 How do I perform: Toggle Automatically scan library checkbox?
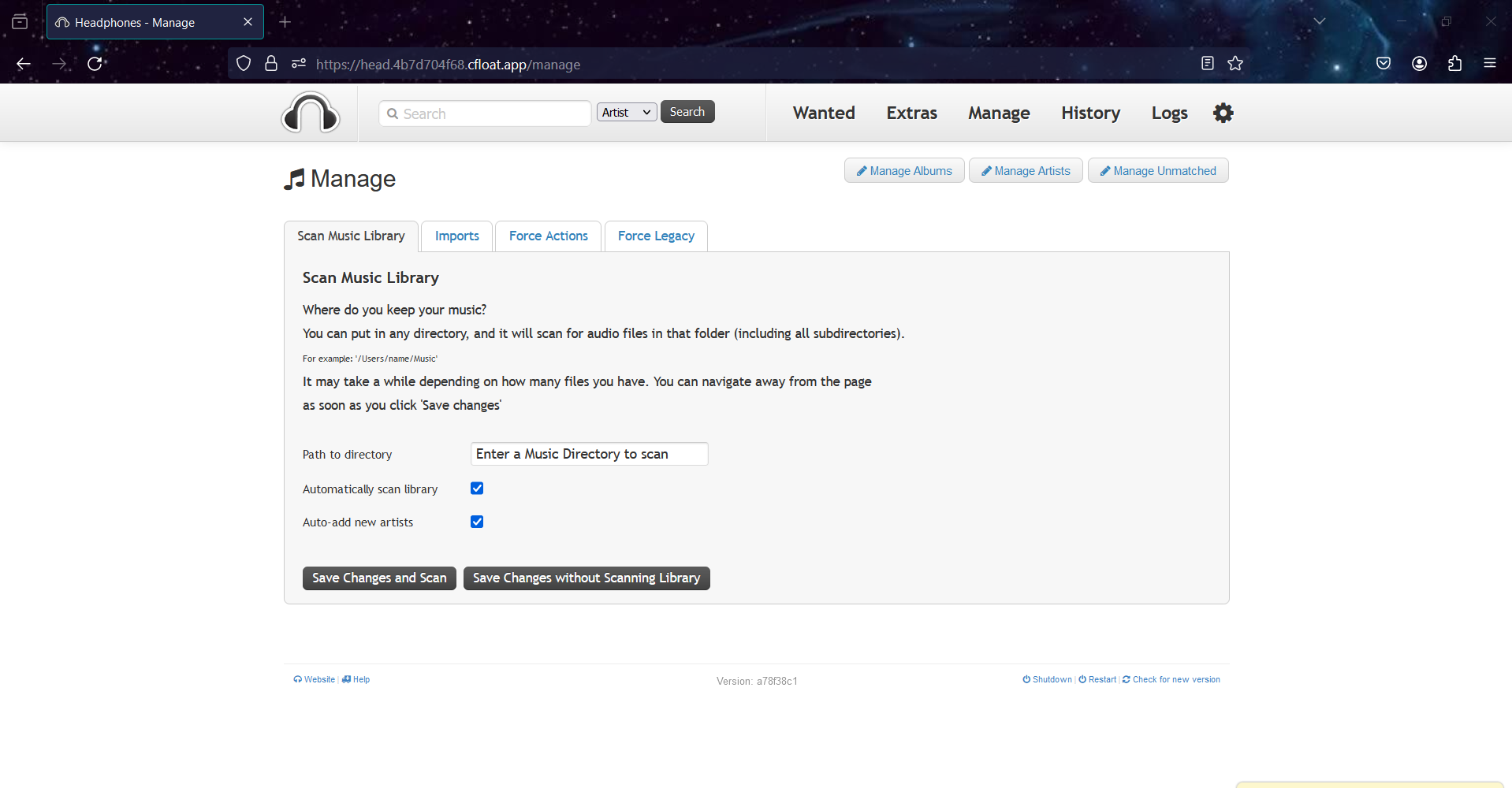point(477,489)
